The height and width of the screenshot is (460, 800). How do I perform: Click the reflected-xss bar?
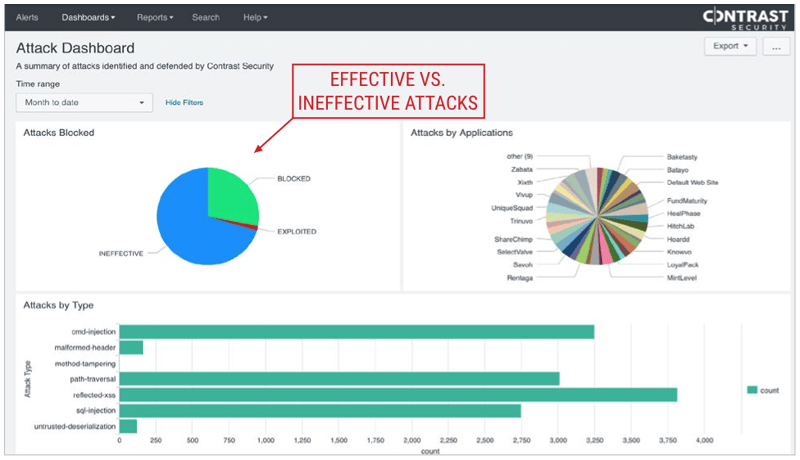coord(398,395)
